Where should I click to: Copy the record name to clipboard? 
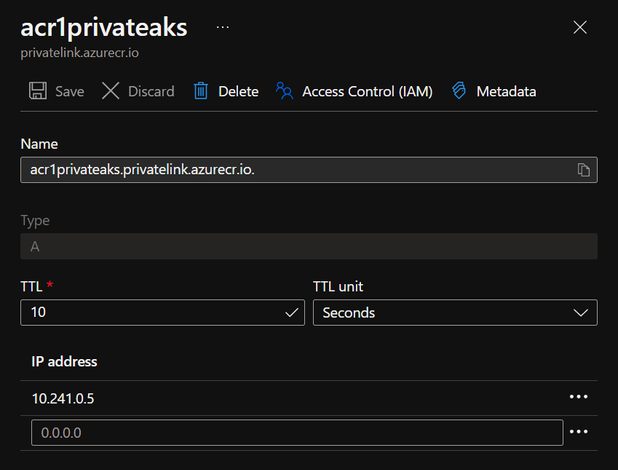point(584,170)
